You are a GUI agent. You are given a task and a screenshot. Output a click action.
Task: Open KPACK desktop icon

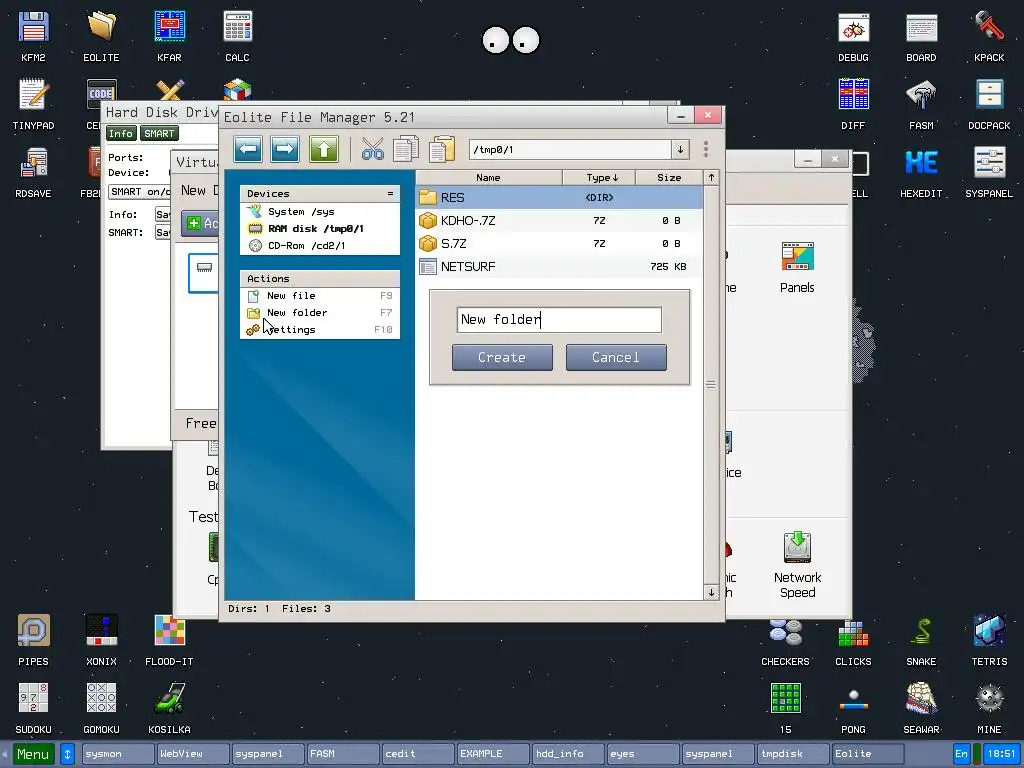tap(989, 37)
